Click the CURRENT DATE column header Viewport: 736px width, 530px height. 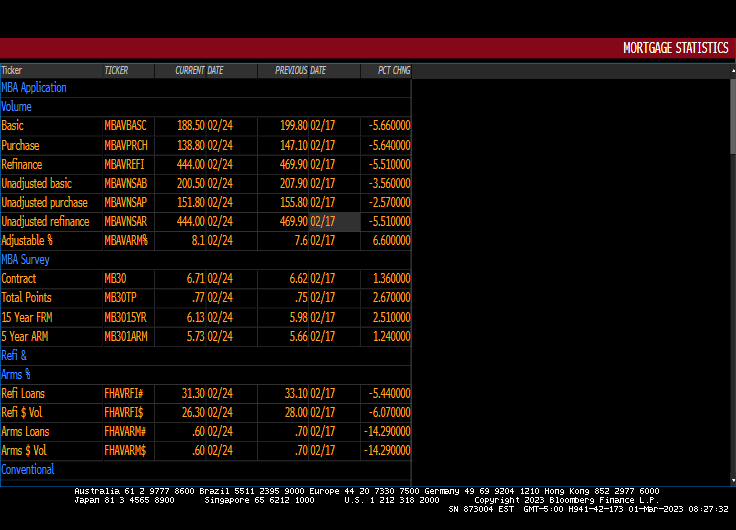tap(199, 71)
